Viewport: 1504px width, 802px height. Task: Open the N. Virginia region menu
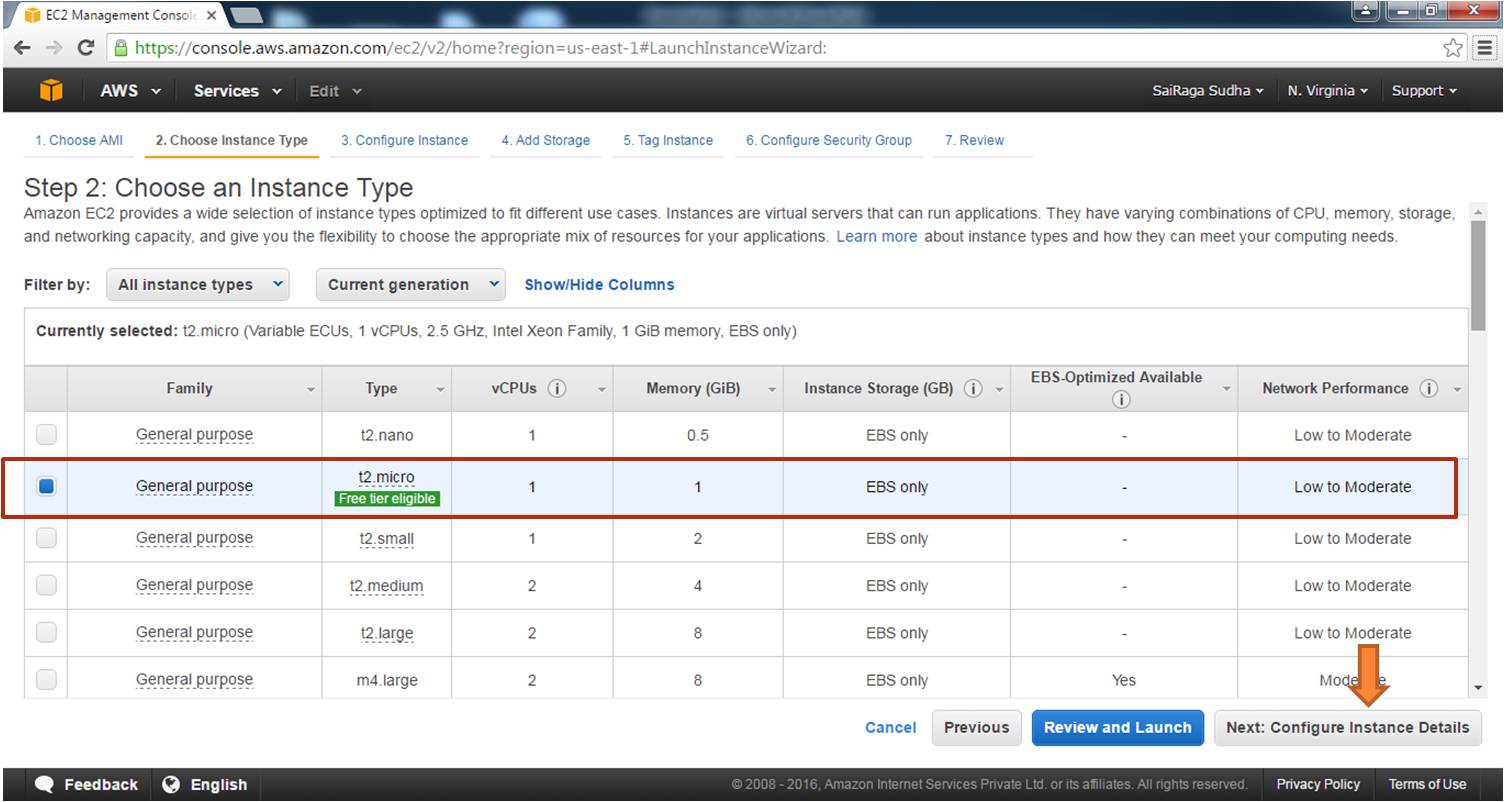coord(1328,90)
